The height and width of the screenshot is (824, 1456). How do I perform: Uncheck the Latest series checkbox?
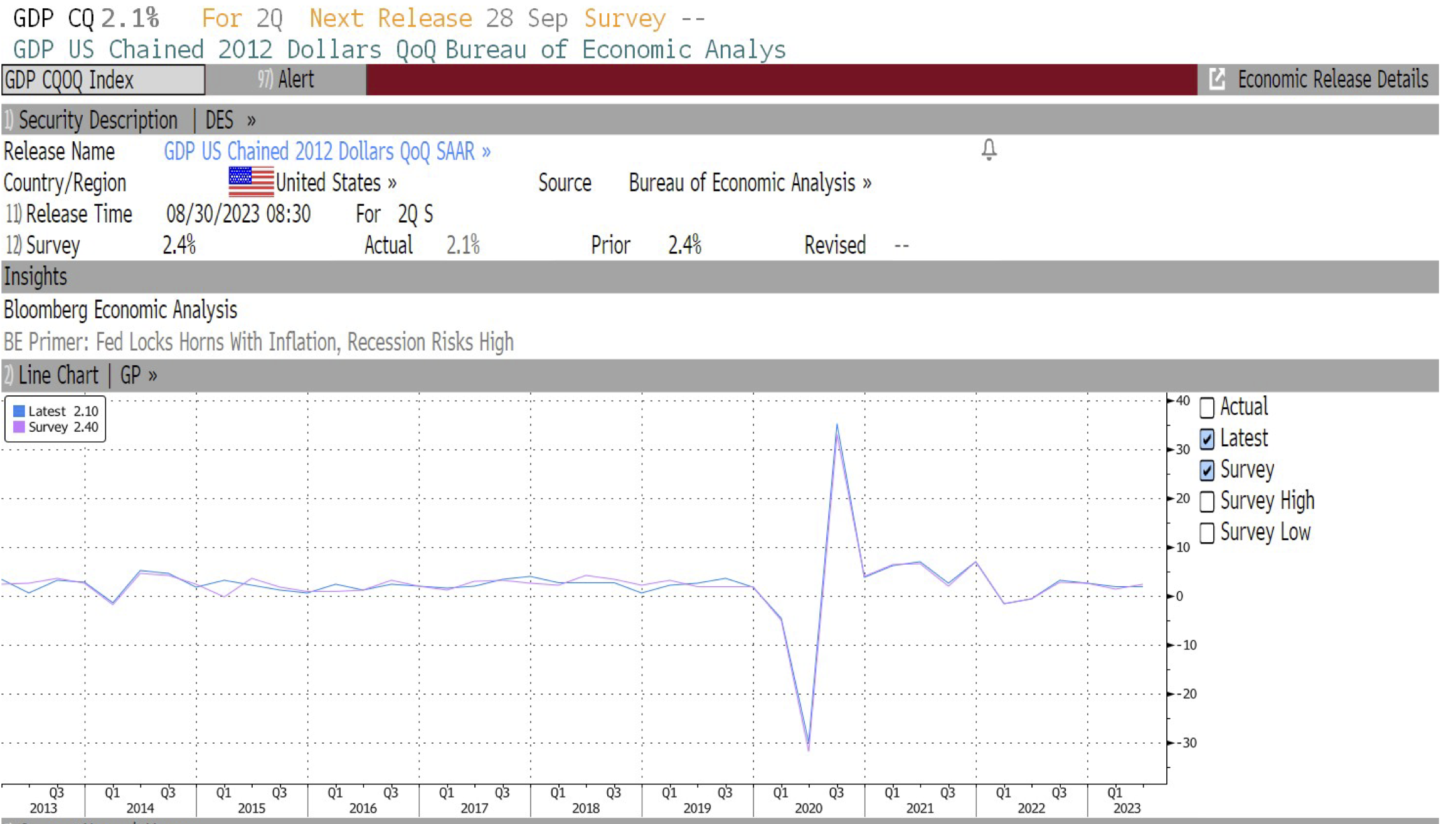click(1206, 439)
